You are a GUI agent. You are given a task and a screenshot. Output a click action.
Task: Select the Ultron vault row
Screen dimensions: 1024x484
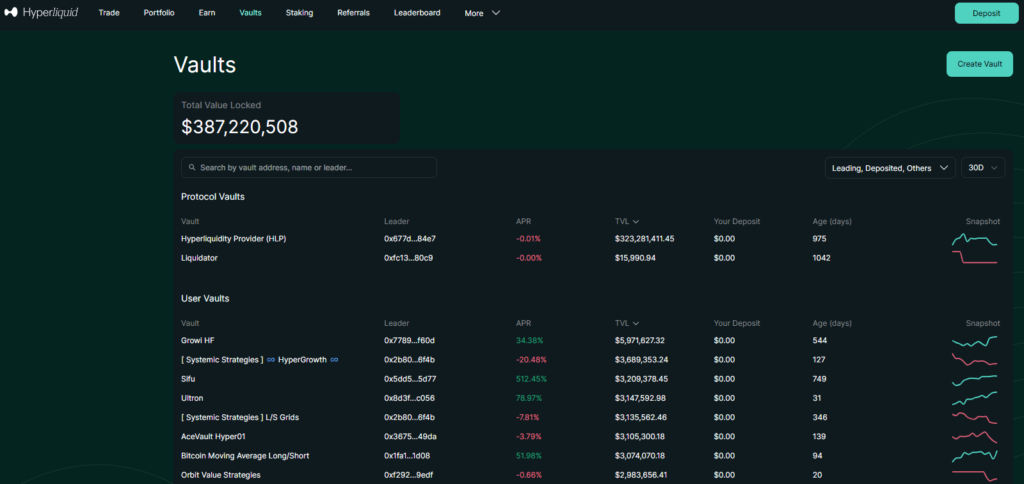192,398
